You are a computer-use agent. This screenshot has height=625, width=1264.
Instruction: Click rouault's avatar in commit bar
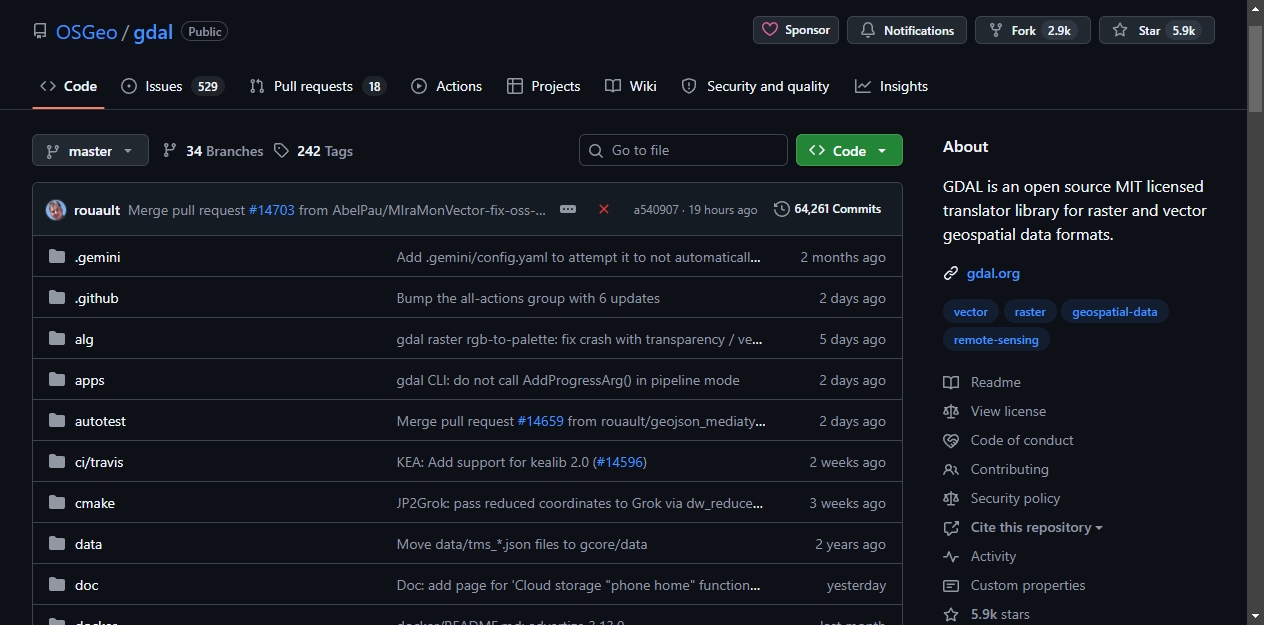56,210
